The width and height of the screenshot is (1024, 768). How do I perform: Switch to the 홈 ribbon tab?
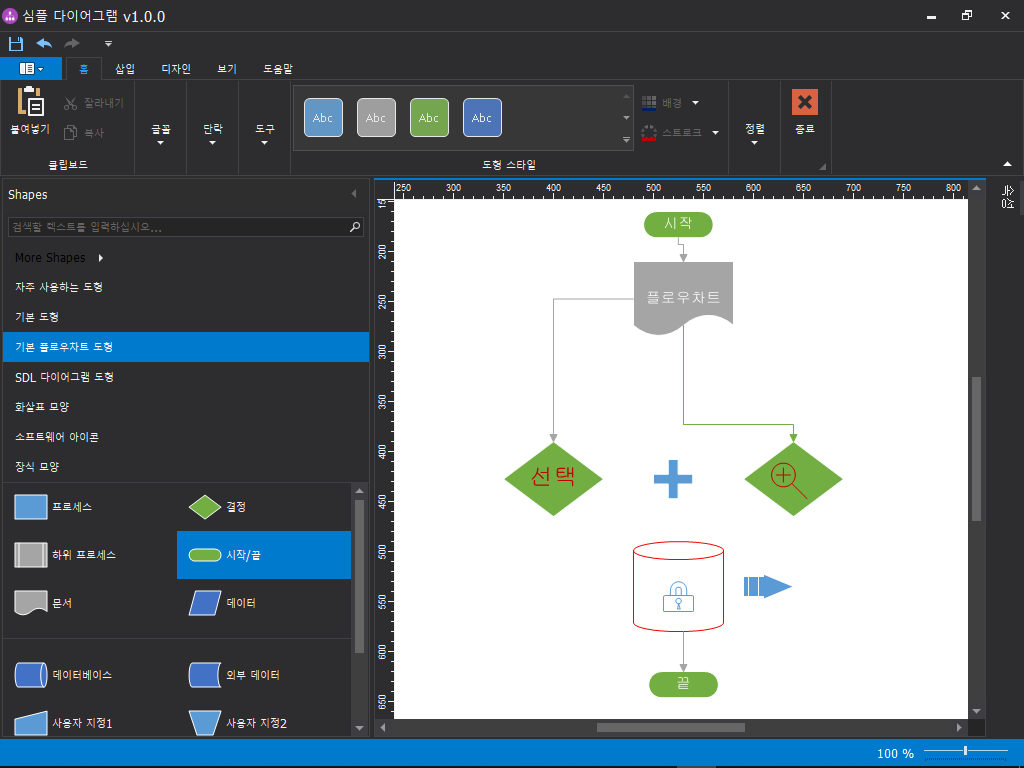tap(84, 69)
